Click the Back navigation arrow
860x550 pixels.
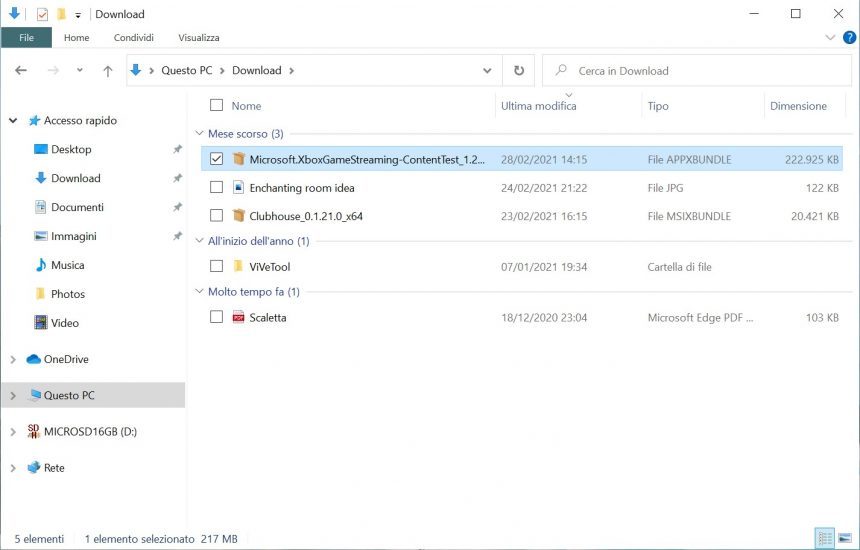tap(21, 71)
